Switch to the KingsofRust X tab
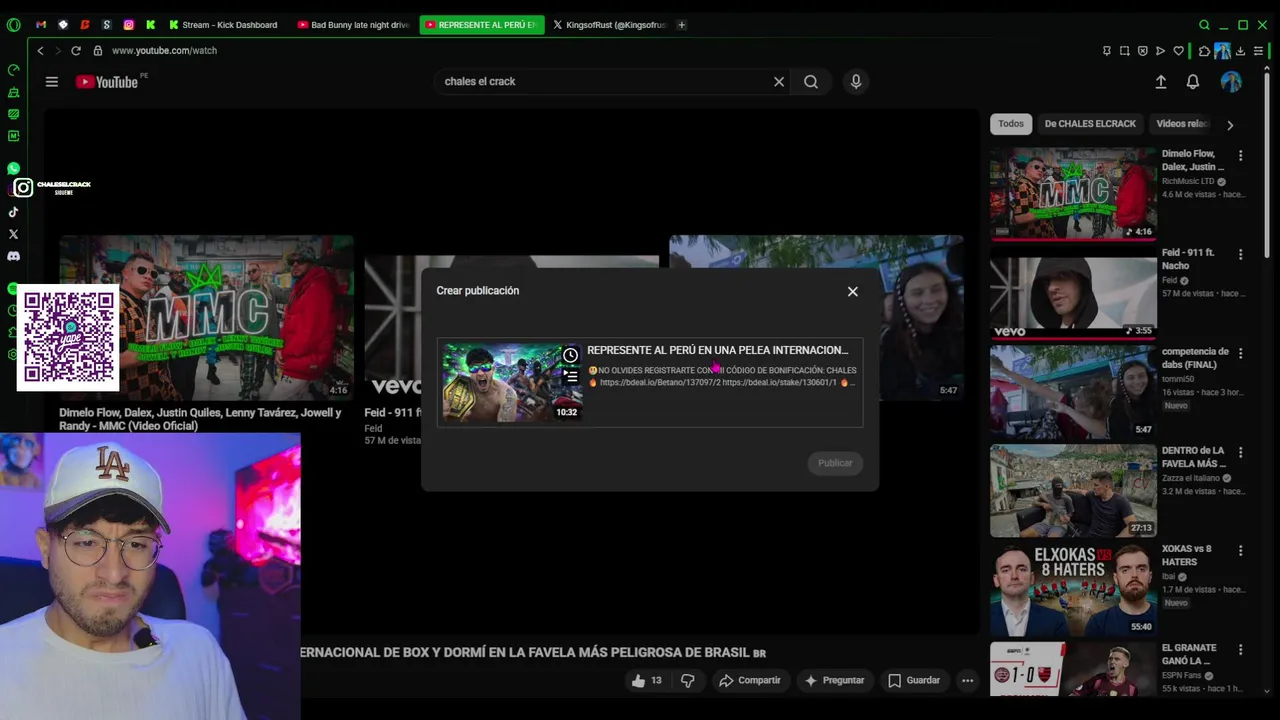 610,25
